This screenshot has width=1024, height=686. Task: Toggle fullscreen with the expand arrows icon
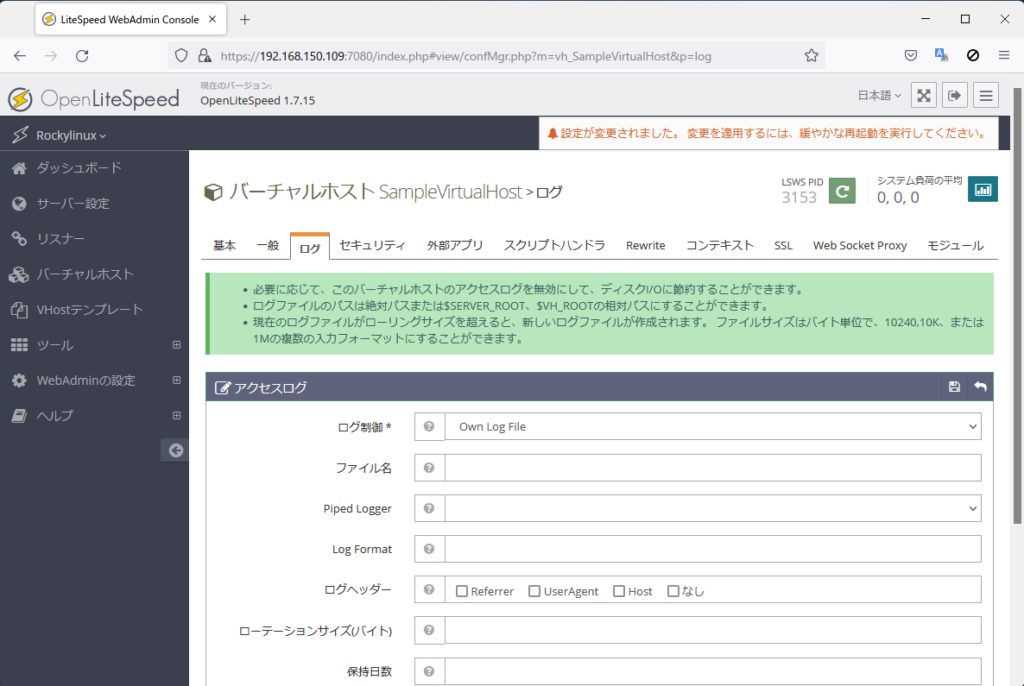[924, 95]
